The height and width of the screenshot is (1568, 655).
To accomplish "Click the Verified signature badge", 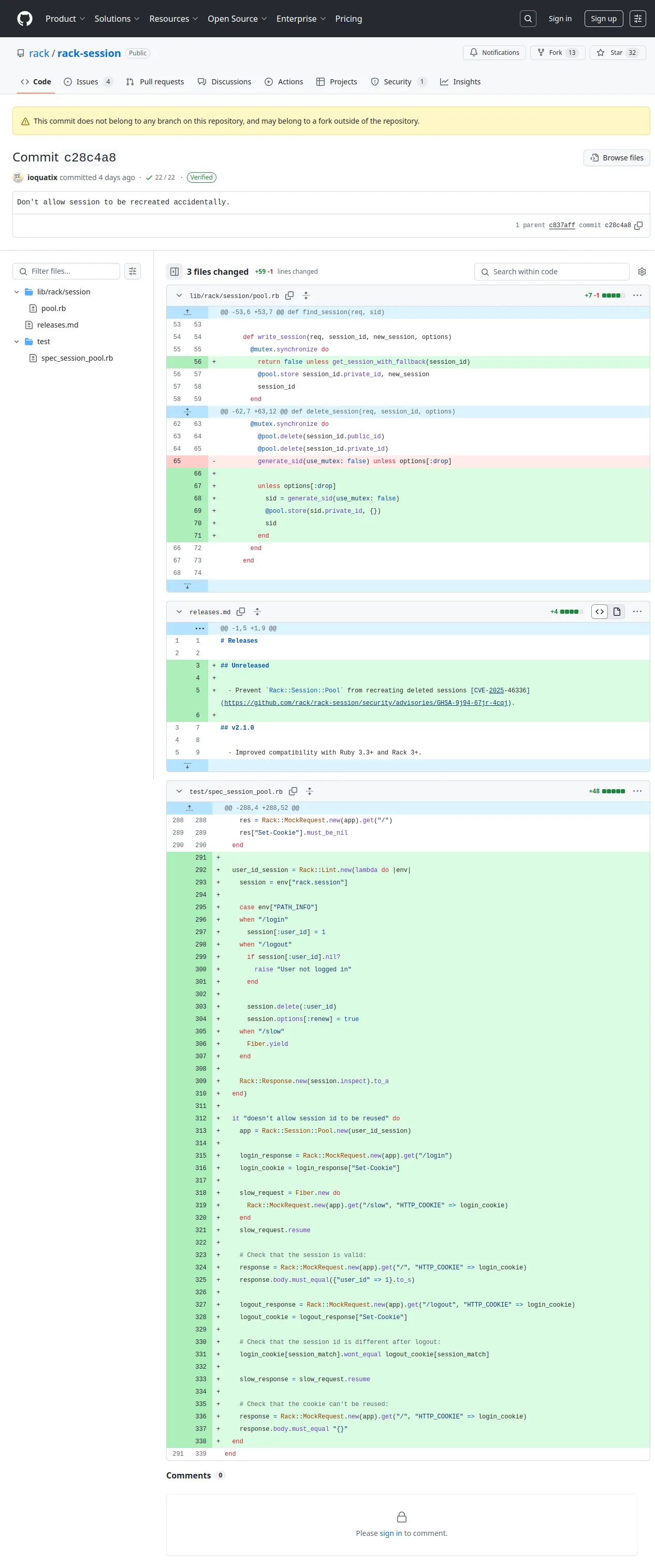I will click(201, 177).
